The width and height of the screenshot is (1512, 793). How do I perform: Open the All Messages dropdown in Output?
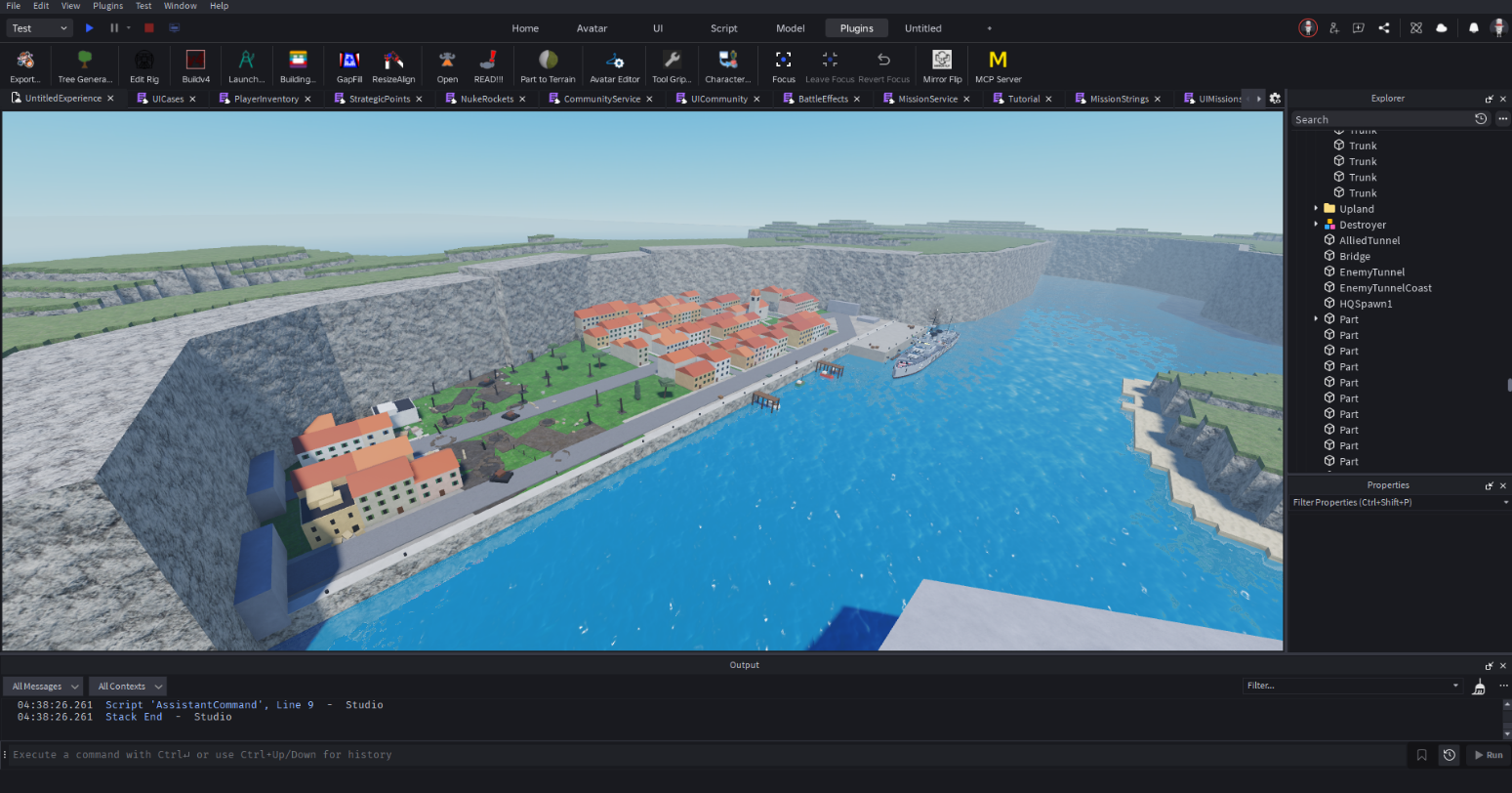coord(43,687)
